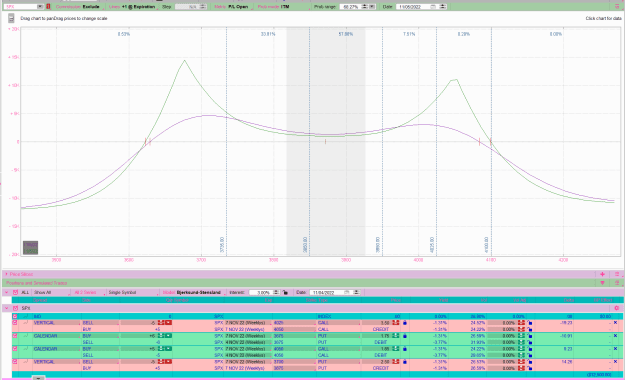625x380 pixels.
Task: Adjust the Interest rate stepper arrows
Action: tap(276, 292)
